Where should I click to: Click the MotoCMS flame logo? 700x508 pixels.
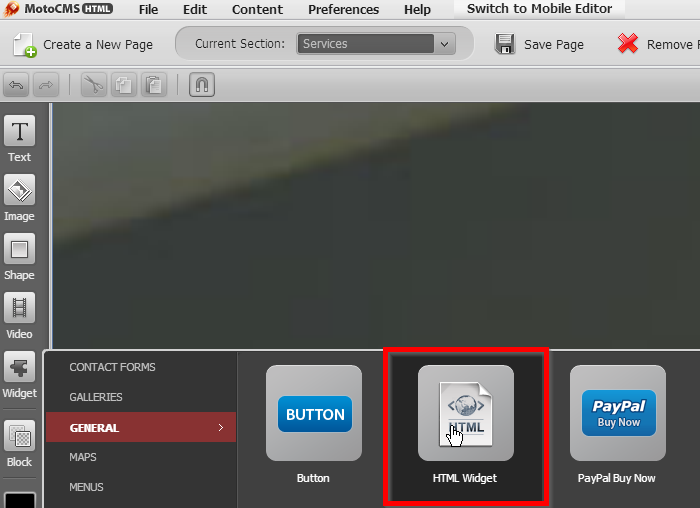(11, 8)
